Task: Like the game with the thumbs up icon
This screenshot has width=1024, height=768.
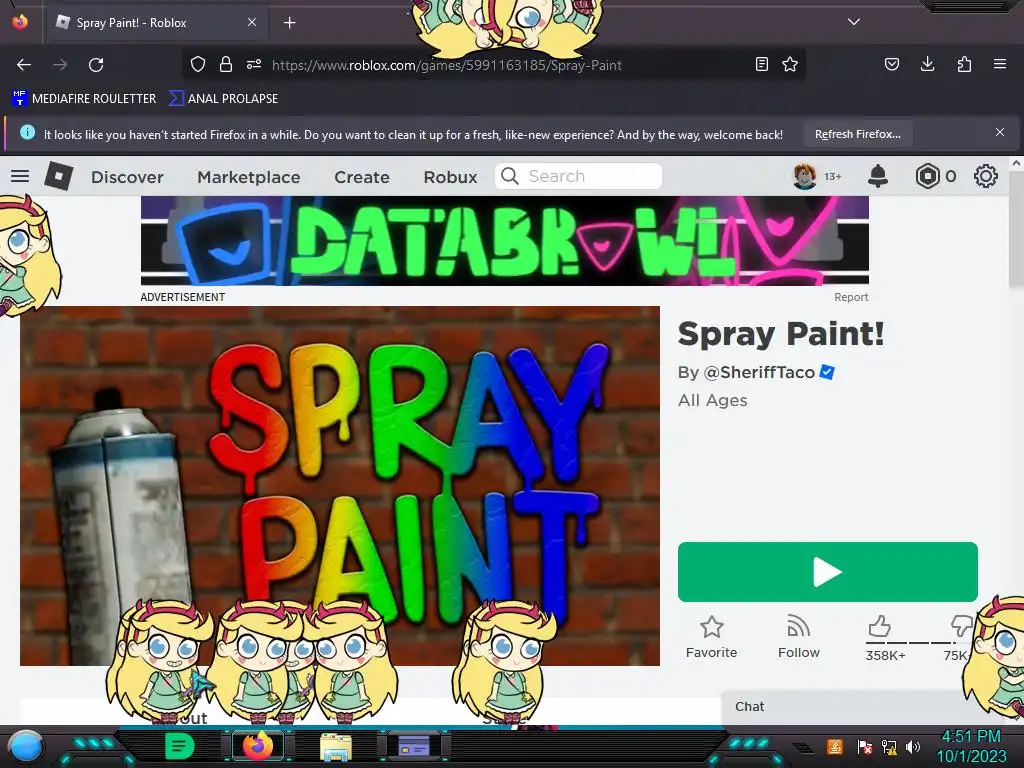Action: pyautogui.click(x=880, y=626)
